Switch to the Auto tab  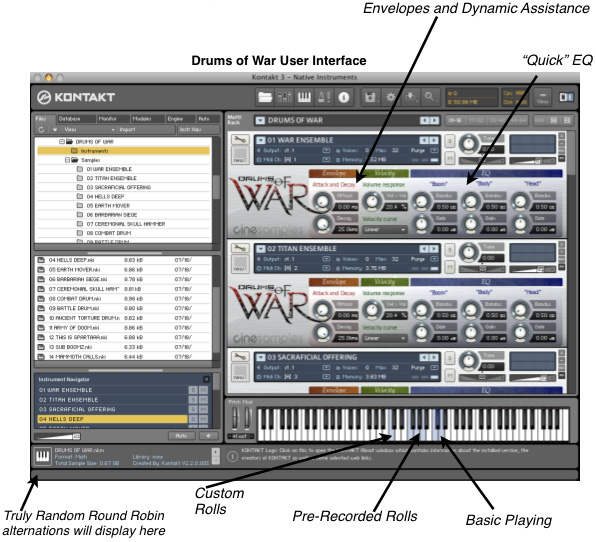208,119
